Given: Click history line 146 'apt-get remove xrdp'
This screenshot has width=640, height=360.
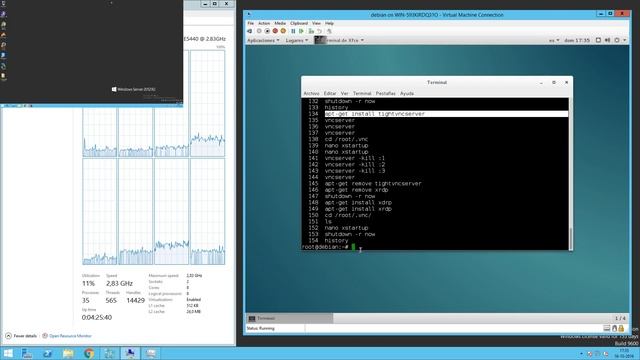Looking at the screenshot, I should (x=356, y=190).
